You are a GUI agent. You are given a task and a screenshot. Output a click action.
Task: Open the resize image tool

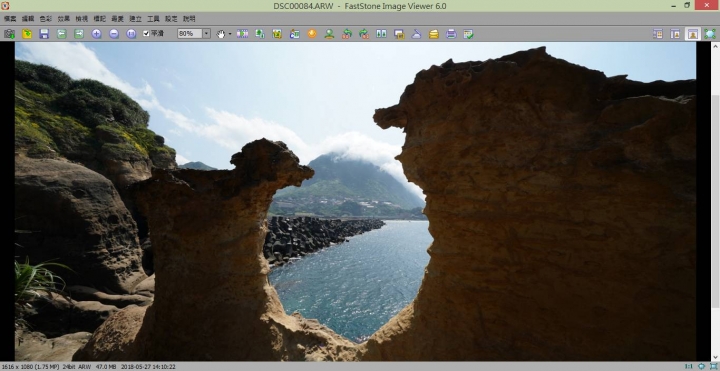260,34
